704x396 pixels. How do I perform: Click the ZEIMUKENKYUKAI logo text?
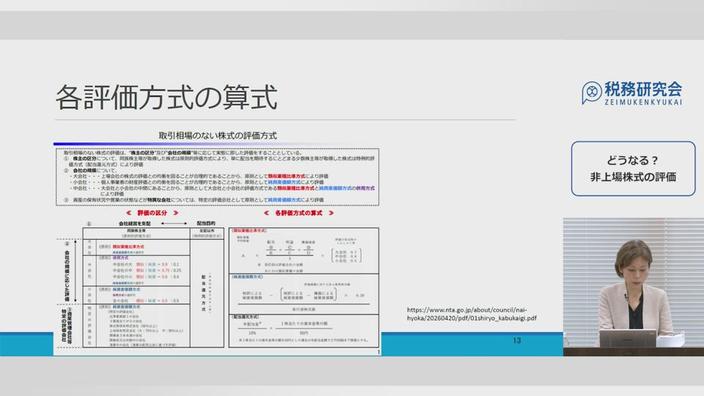643,102
